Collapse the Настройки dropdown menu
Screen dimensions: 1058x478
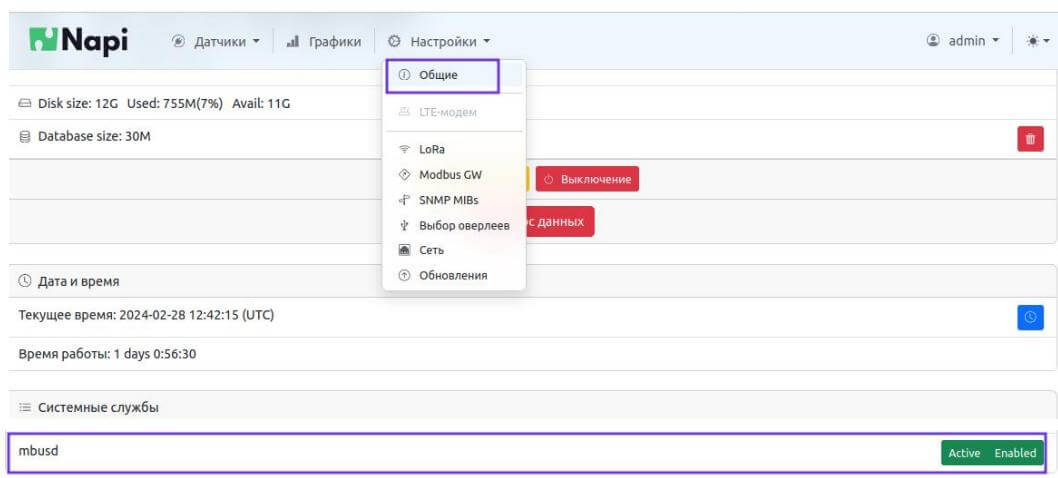pos(440,42)
